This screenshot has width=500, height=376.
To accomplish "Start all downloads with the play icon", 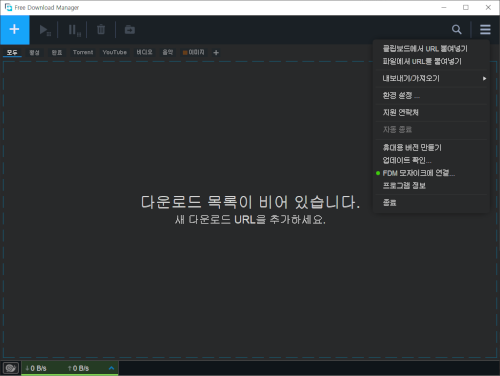I will (x=45, y=30).
